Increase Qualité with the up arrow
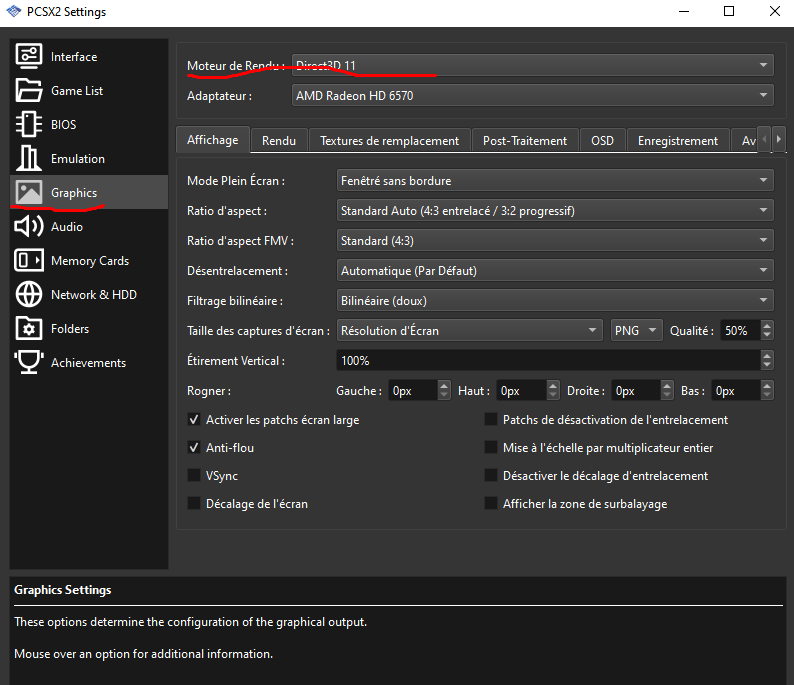794x685 pixels. pyautogui.click(x=767, y=326)
